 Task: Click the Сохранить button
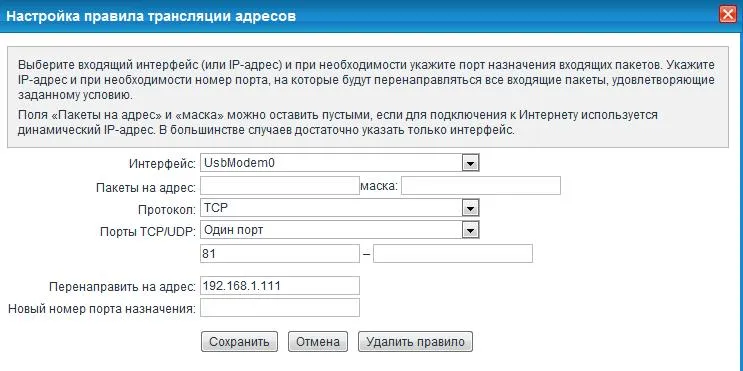tap(239, 342)
